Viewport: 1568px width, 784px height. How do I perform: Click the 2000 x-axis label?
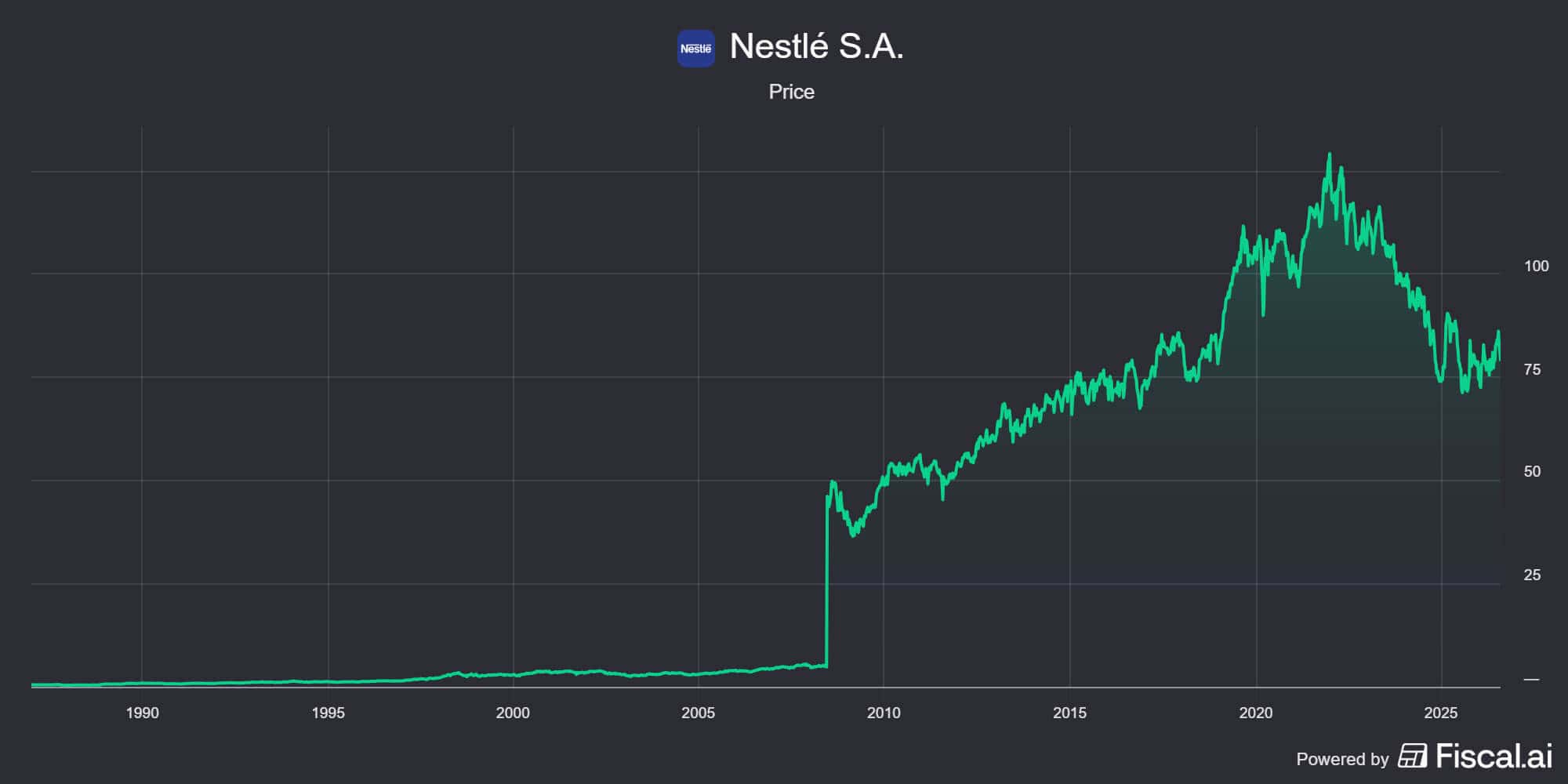pos(513,713)
